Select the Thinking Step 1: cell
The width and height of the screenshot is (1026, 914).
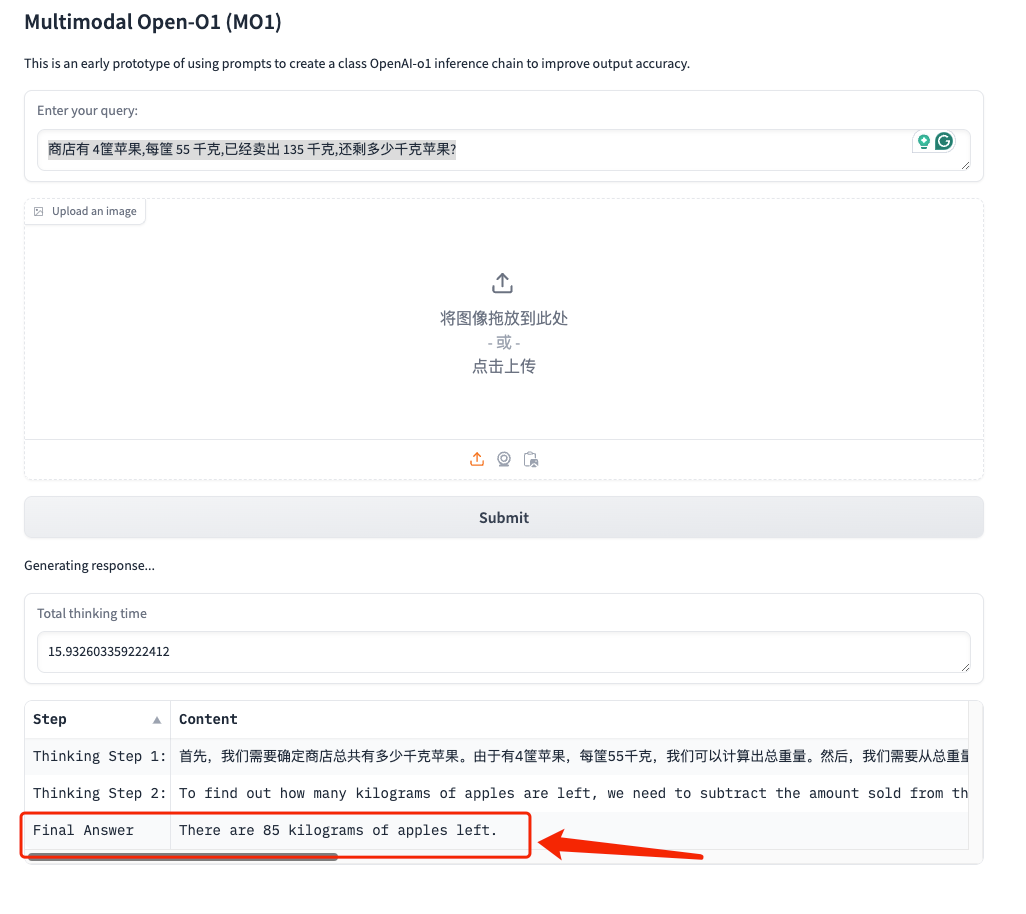(98, 756)
